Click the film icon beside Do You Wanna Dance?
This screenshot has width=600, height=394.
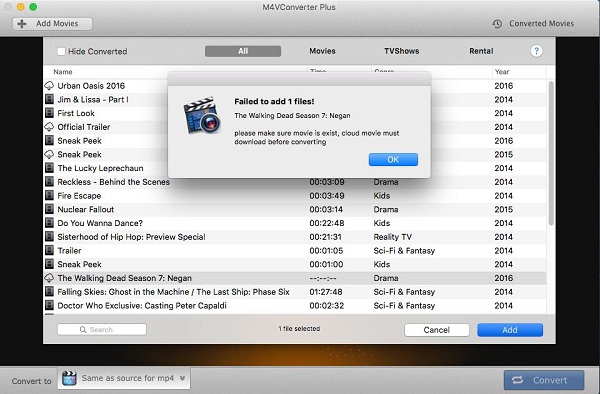click(x=49, y=223)
